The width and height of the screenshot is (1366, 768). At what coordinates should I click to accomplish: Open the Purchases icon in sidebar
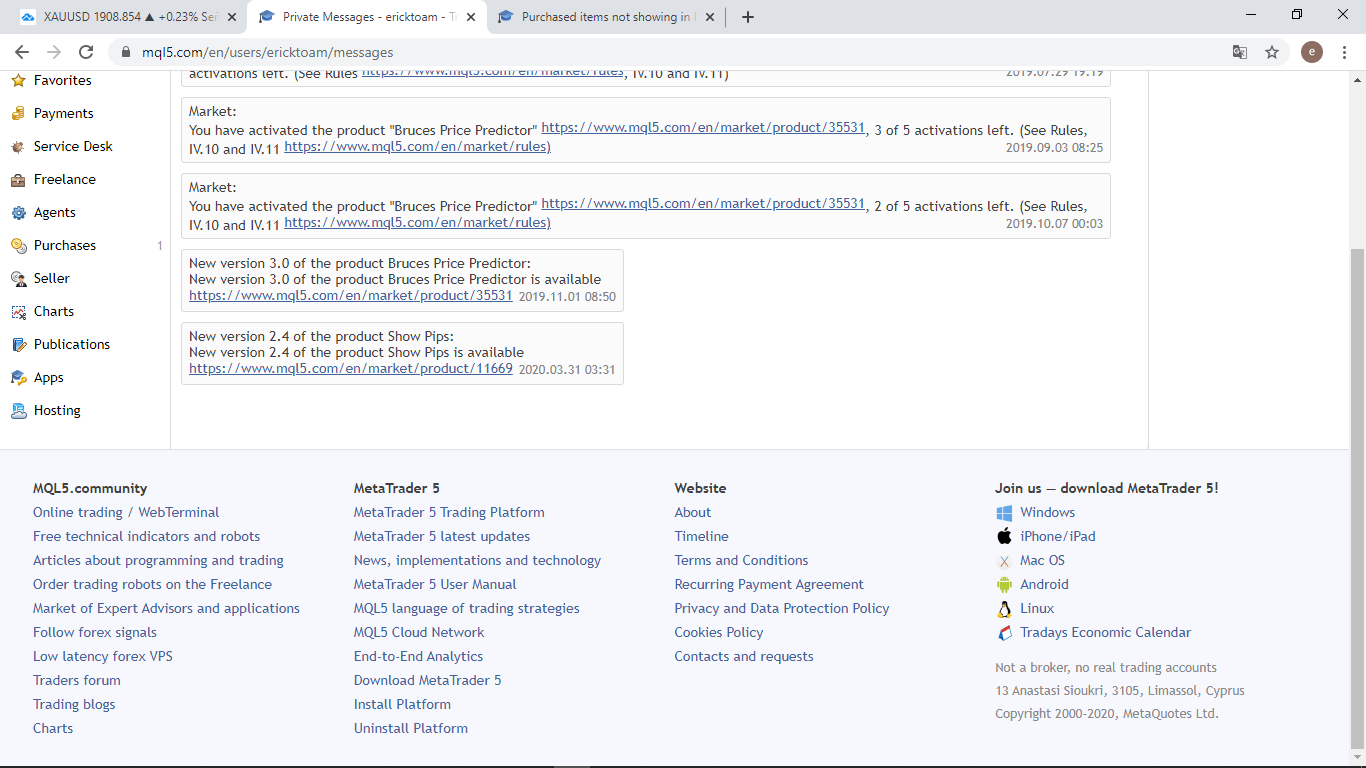point(18,246)
